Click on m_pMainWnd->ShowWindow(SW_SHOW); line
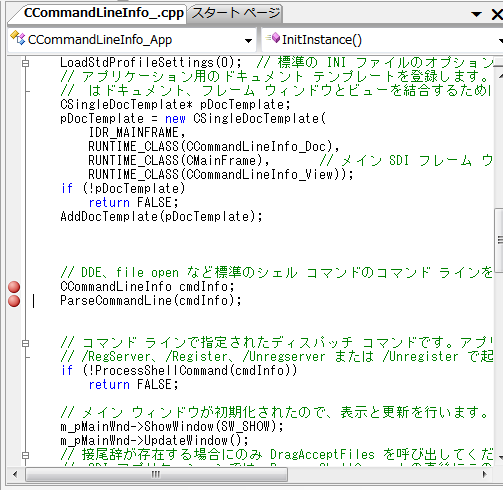Screen dimensions: 503x490 point(172,427)
